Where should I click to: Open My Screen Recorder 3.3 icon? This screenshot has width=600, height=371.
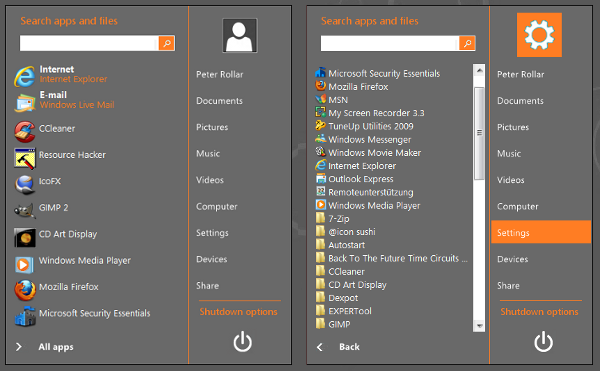[320, 112]
